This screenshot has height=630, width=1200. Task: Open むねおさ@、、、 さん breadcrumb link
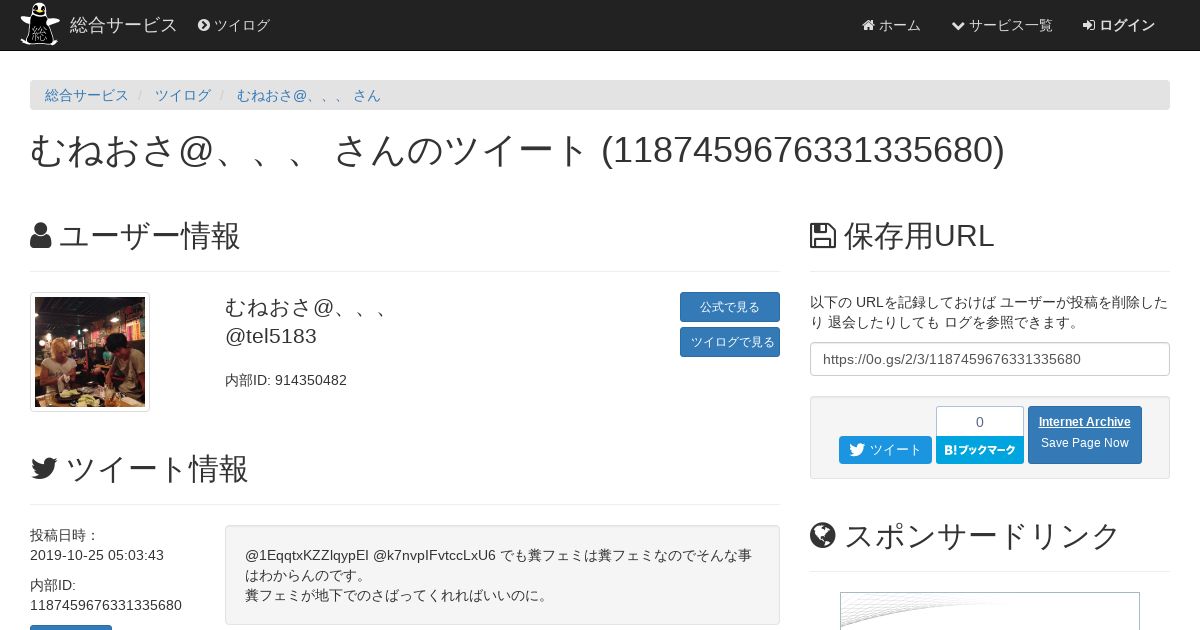pyautogui.click(x=308, y=95)
